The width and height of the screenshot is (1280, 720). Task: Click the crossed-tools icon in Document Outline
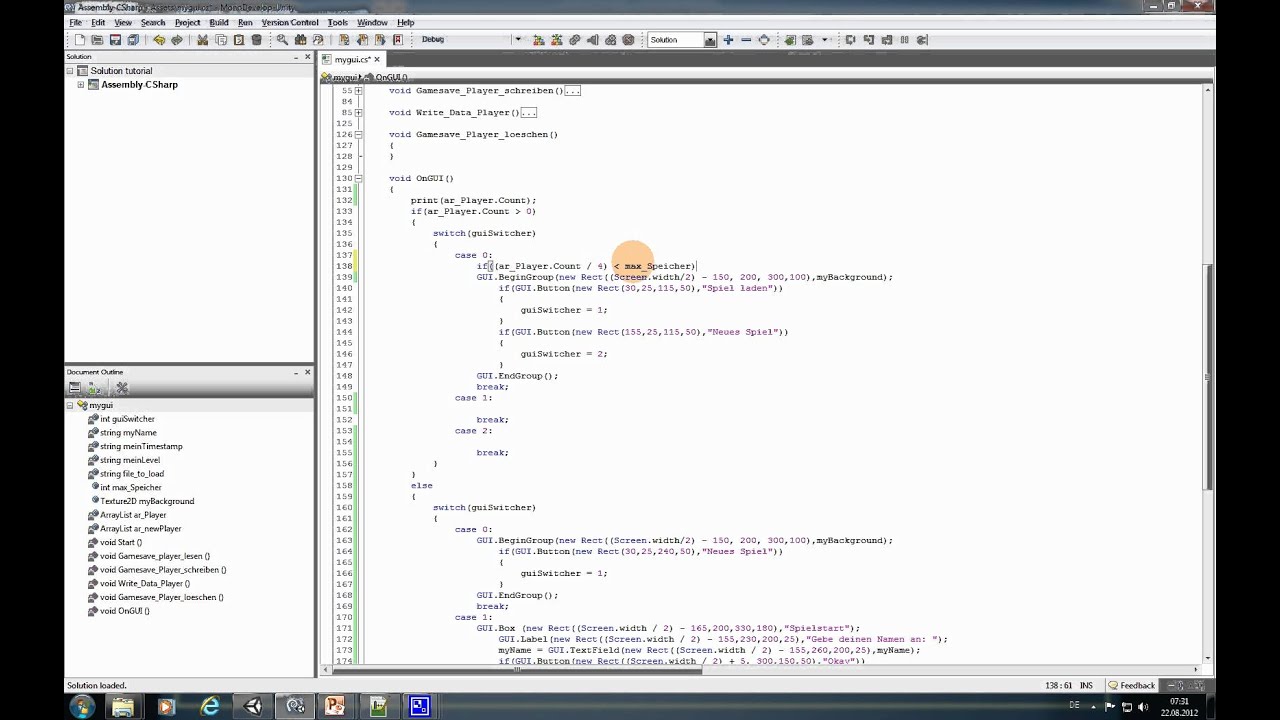click(x=122, y=388)
